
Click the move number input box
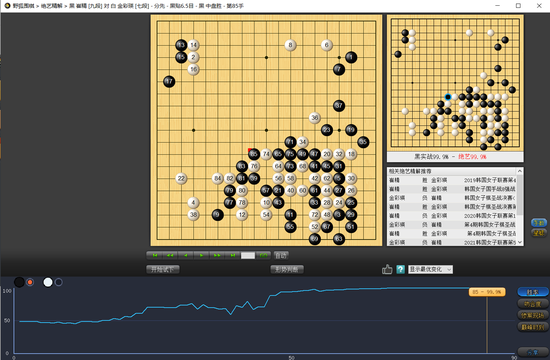click(x=248, y=256)
